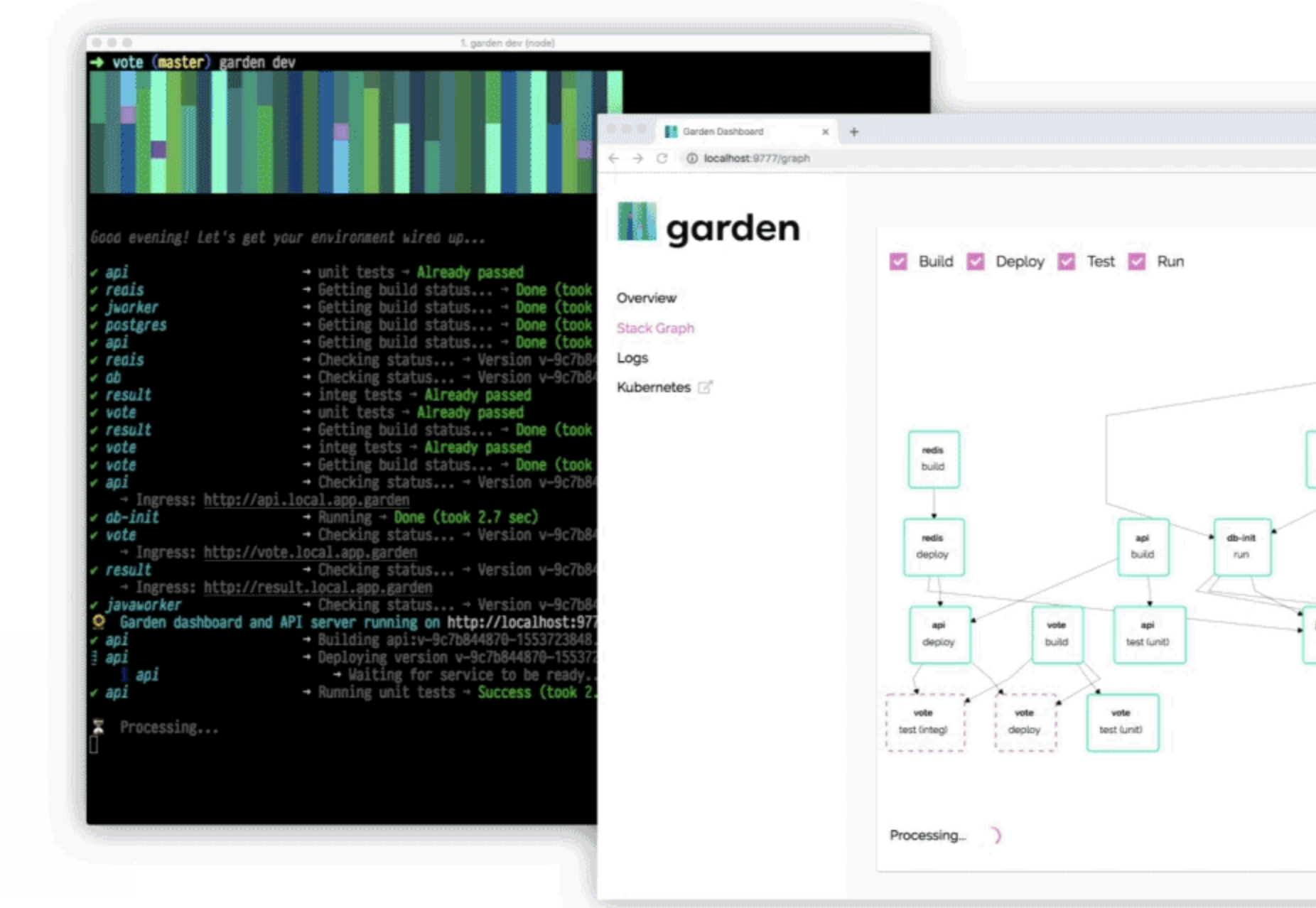1316x908 pixels.
Task: Open Logs in the sidebar
Action: click(632, 358)
